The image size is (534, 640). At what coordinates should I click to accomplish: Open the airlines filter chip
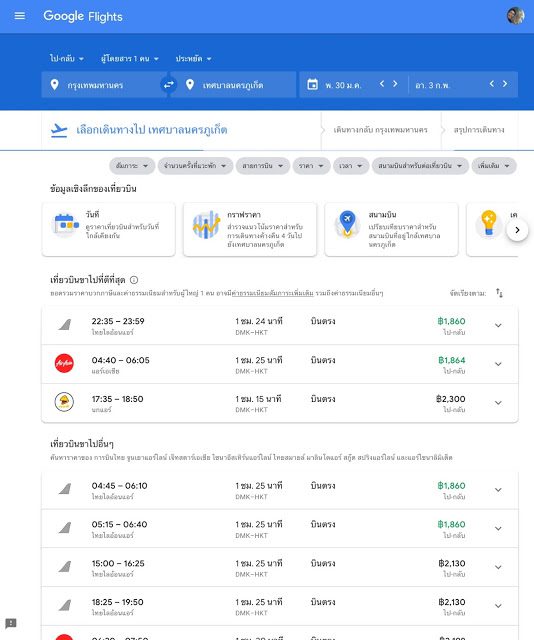[x=263, y=166]
